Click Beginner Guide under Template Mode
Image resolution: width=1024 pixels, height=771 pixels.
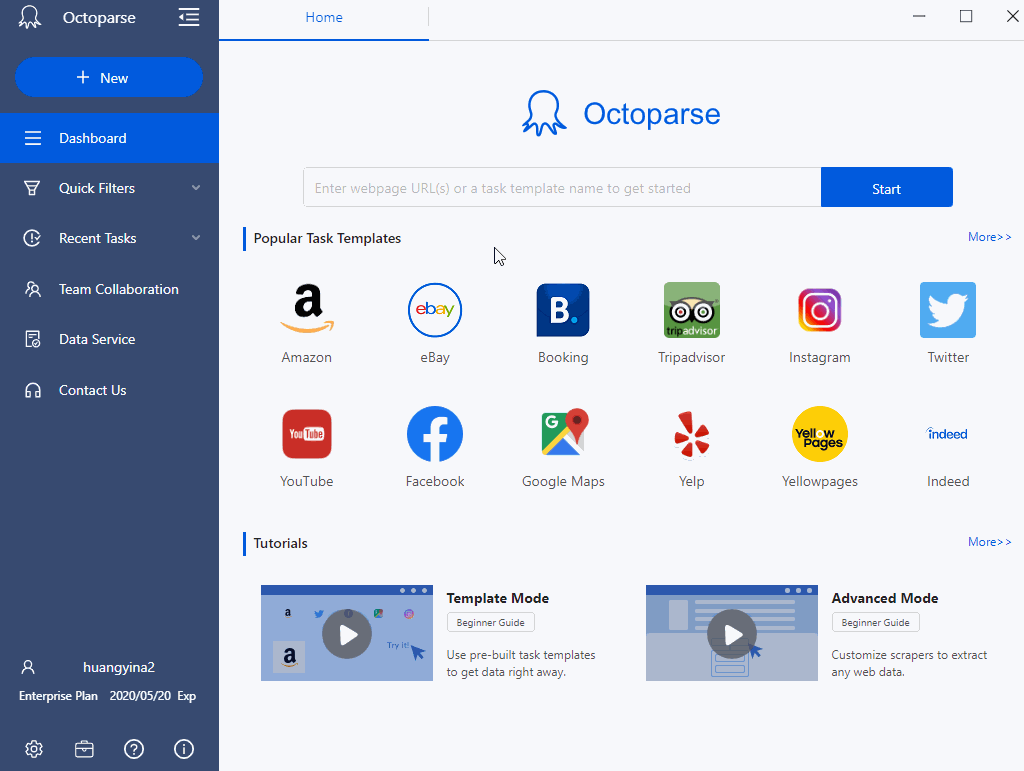pyautogui.click(x=490, y=622)
